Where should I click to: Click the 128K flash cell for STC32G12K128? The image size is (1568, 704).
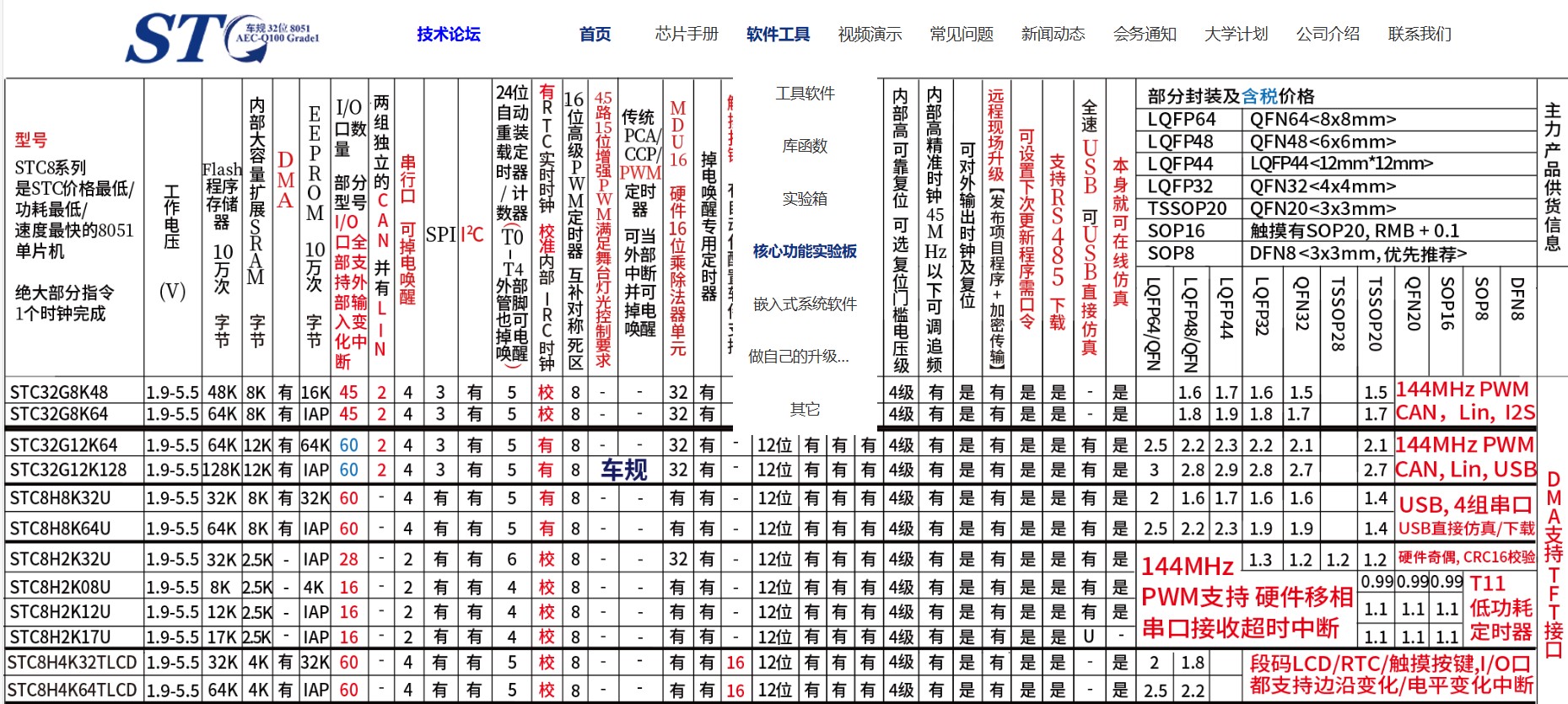tap(222, 470)
